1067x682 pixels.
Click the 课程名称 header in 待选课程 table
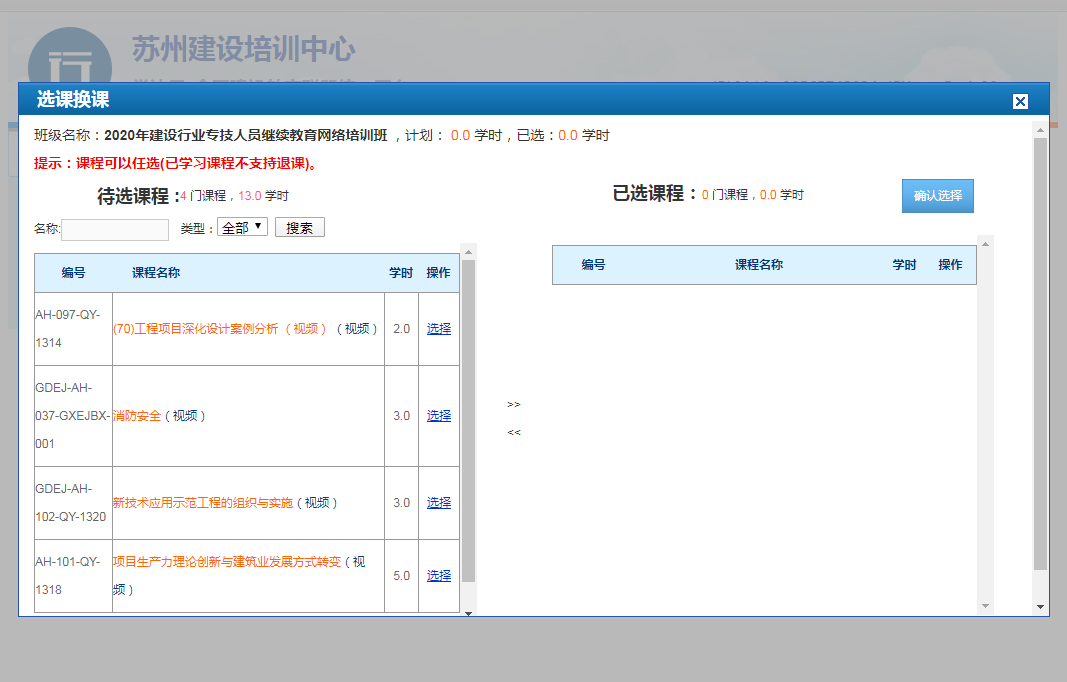coord(156,273)
